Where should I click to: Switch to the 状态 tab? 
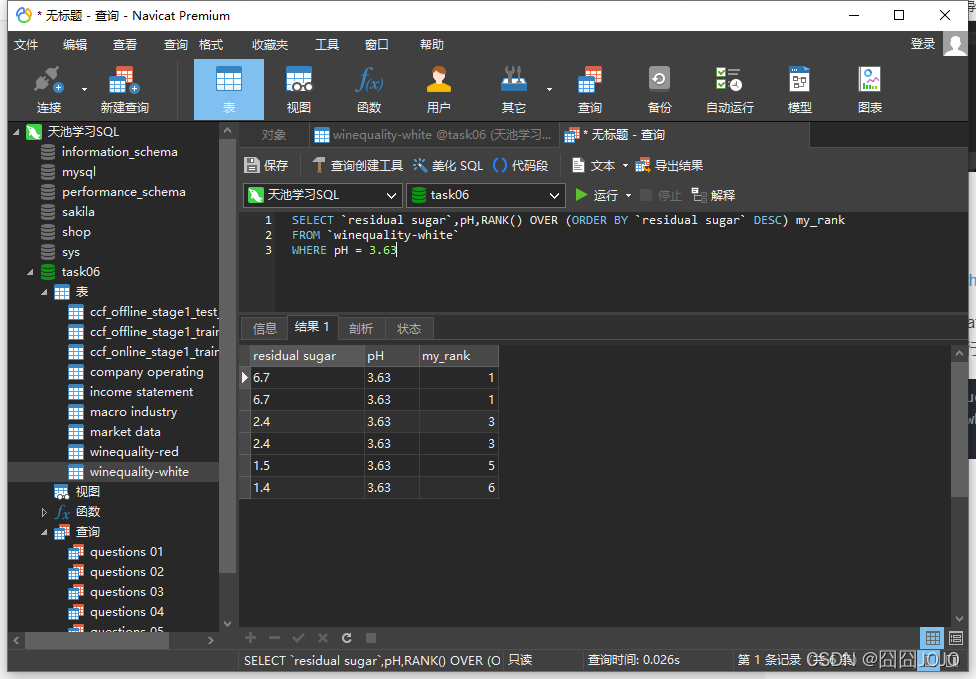[x=409, y=329]
